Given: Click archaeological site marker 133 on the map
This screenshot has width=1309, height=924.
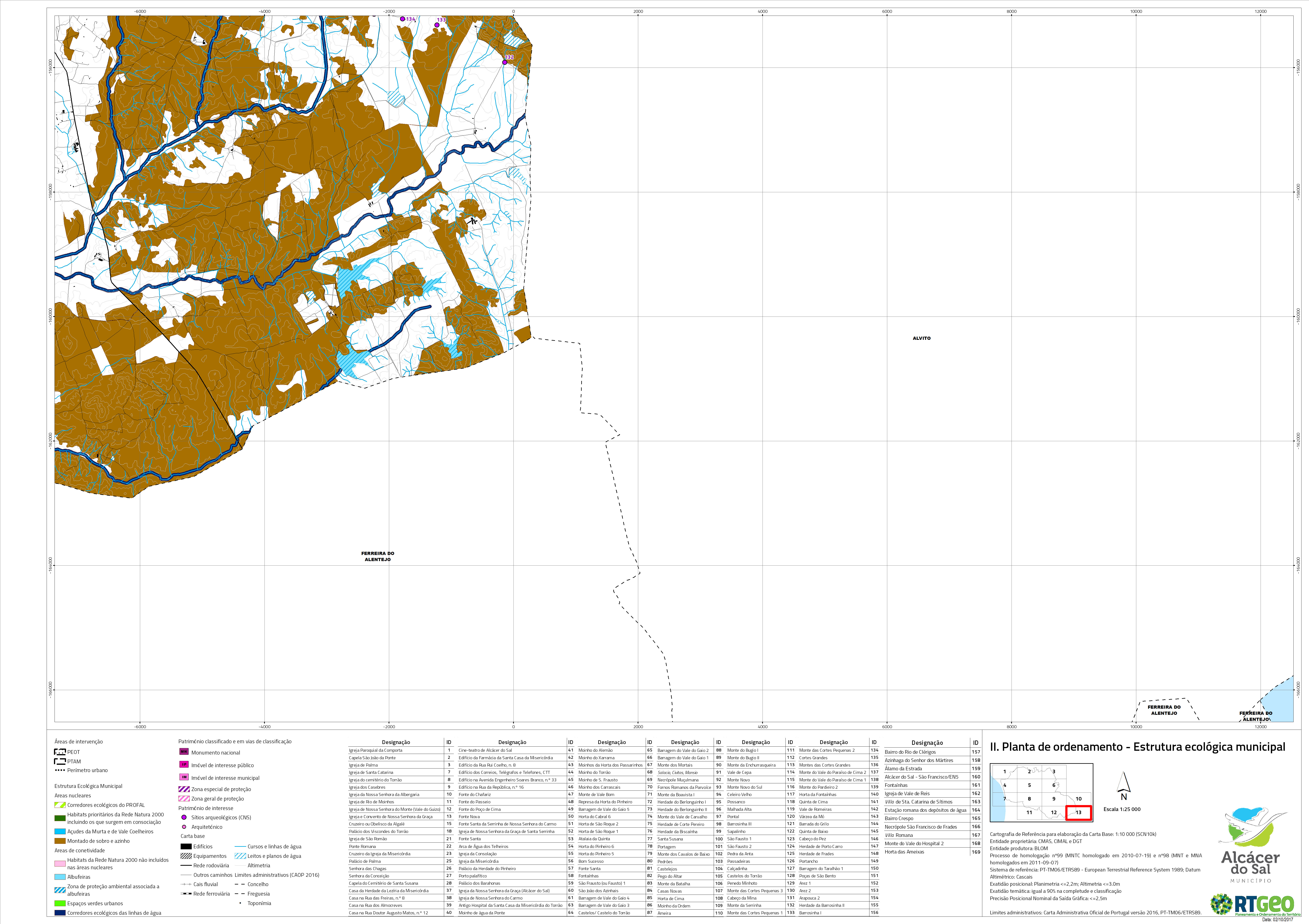Looking at the screenshot, I should [437, 25].
